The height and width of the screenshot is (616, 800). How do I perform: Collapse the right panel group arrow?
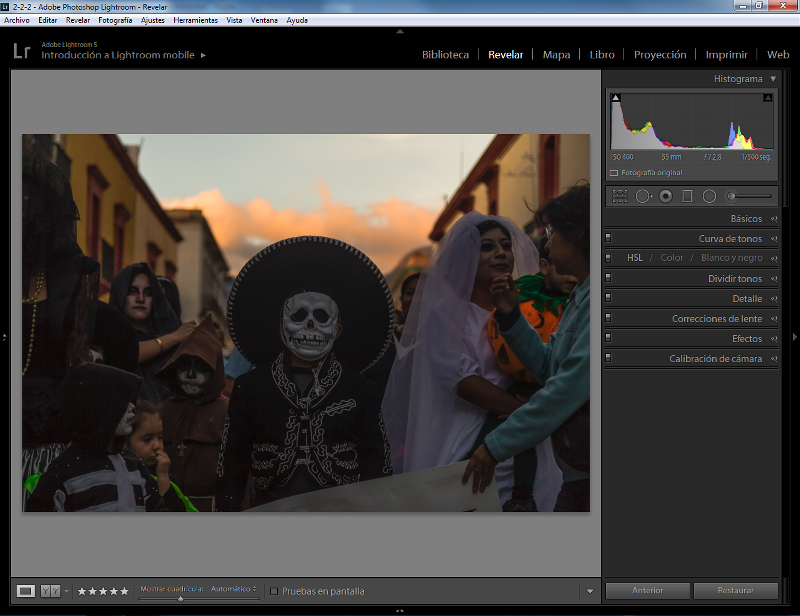point(794,337)
